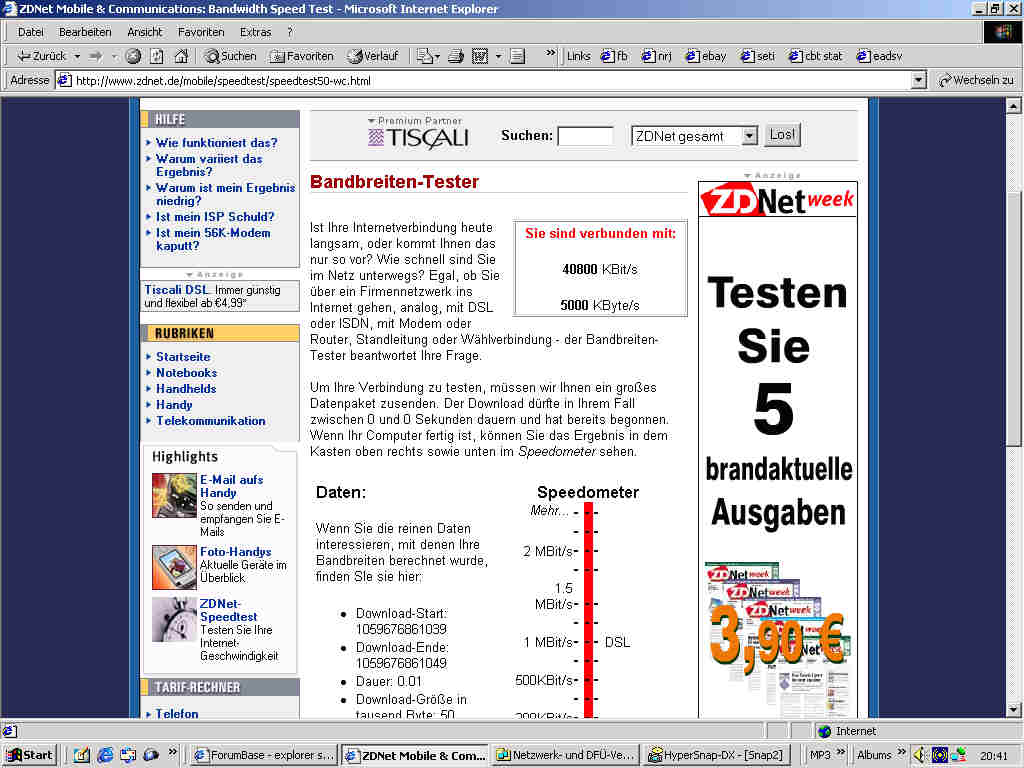Go back with the Zurück button
The width and height of the screenshot is (1024, 768).
(x=40, y=56)
